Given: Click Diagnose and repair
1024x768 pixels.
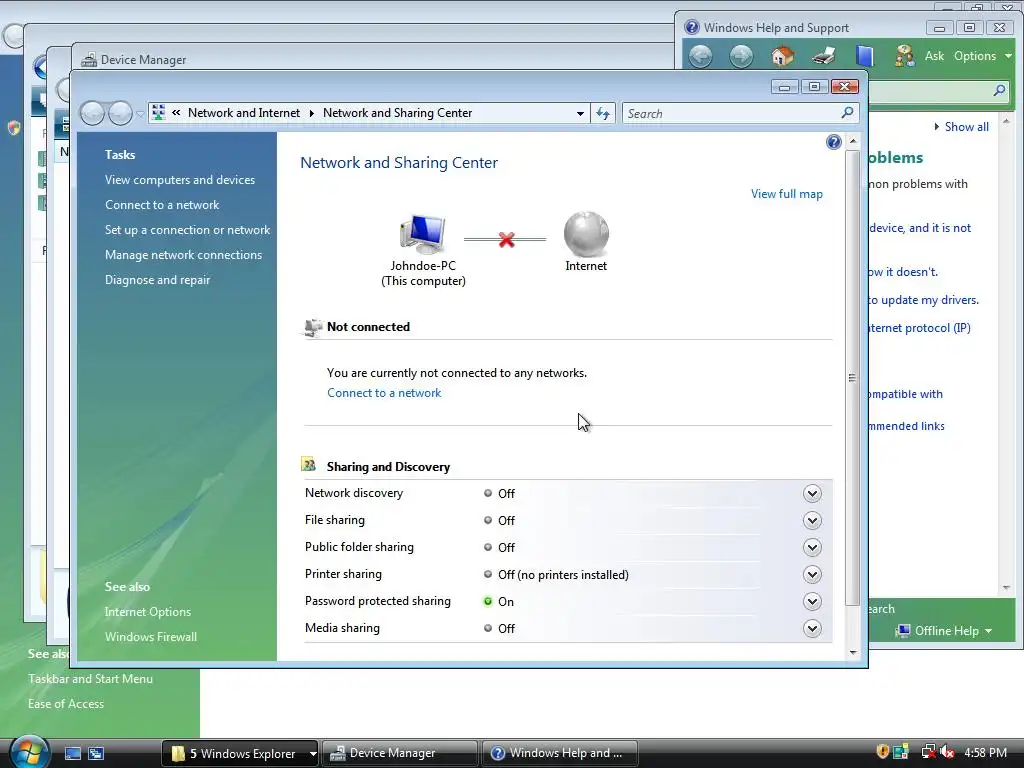Looking at the screenshot, I should coord(157,280).
